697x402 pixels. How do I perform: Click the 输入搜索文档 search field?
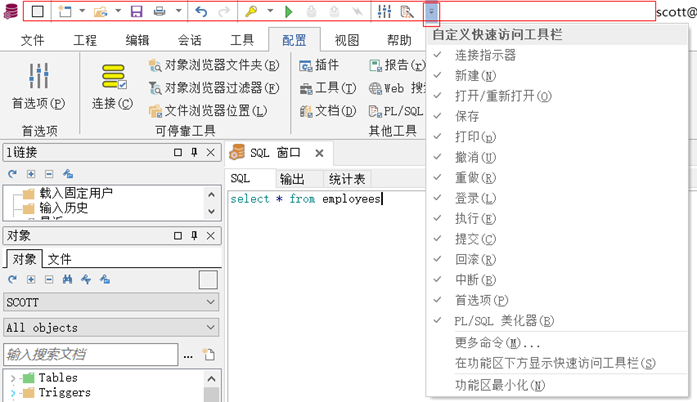(x=91, y=354)
